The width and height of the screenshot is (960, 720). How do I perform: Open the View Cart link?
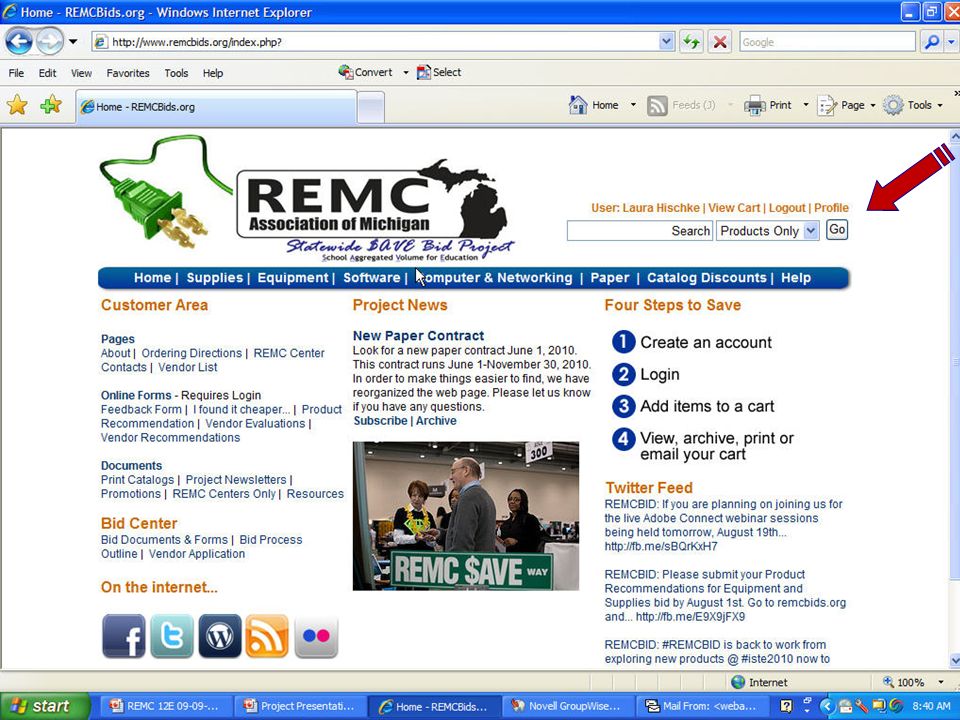pos(734,208)
